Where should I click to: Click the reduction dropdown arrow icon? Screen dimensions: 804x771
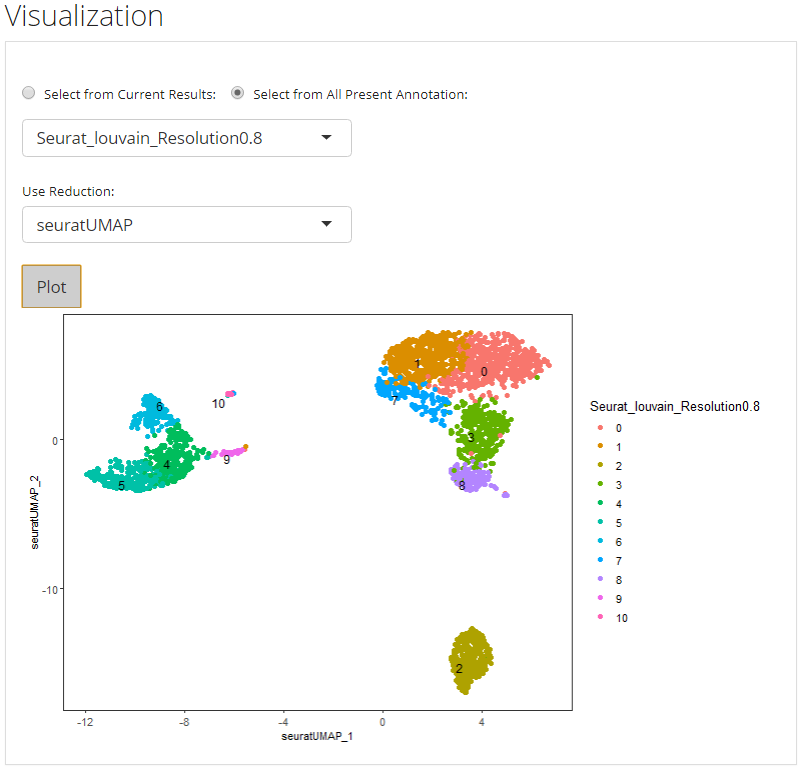click(326, 224)
